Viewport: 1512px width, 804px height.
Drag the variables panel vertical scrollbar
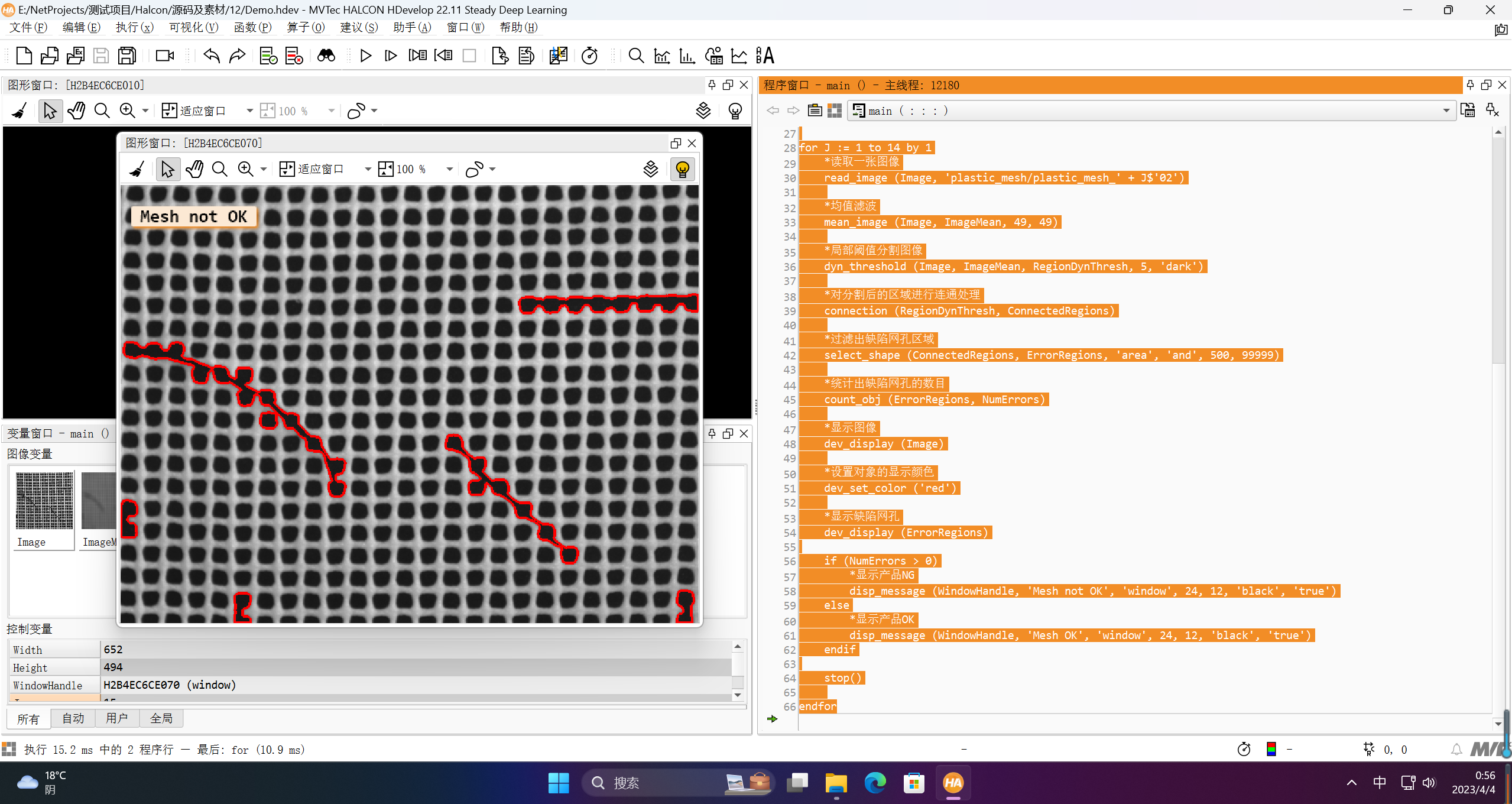[x=737, y=680]
